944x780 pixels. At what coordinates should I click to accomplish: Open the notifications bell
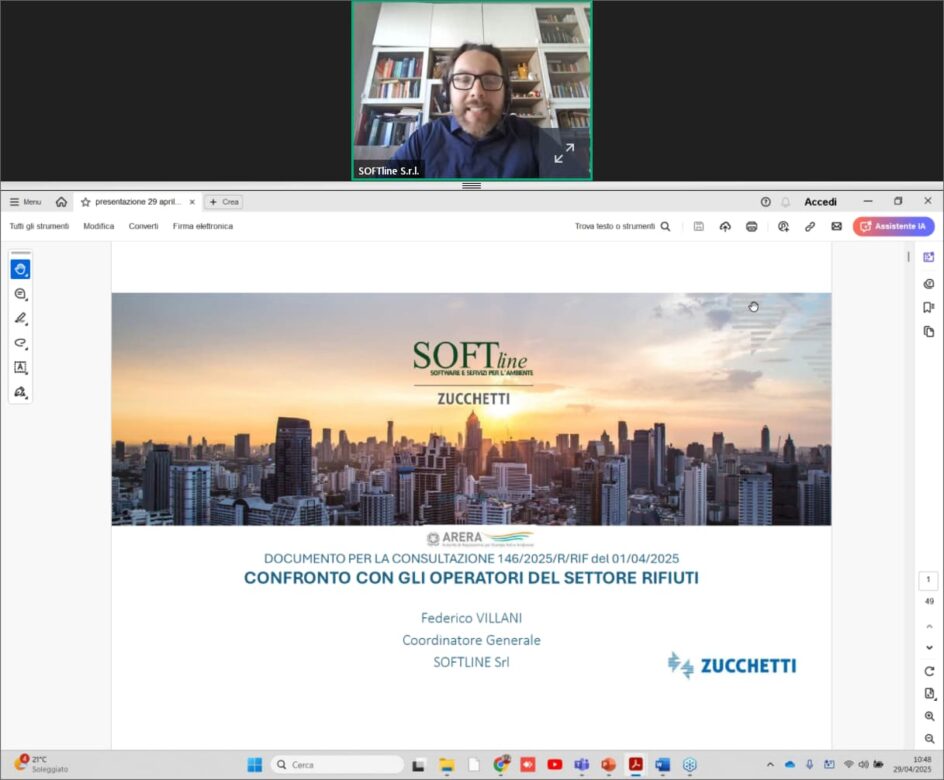click(785, 202)
